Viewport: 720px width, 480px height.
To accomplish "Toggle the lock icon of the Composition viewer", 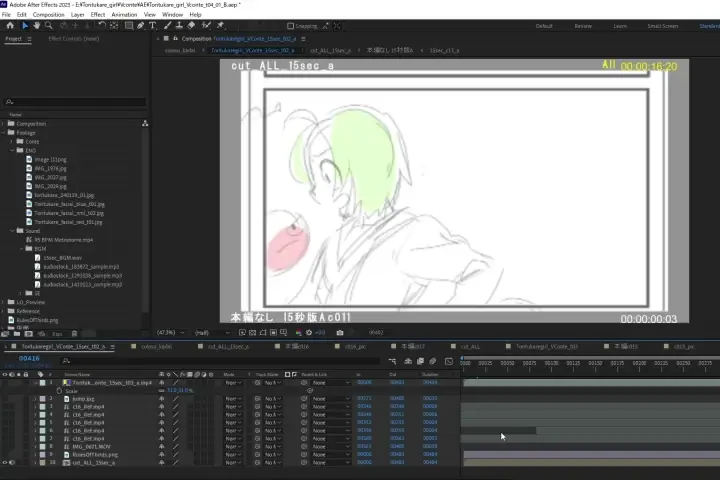I will (175, 39).
